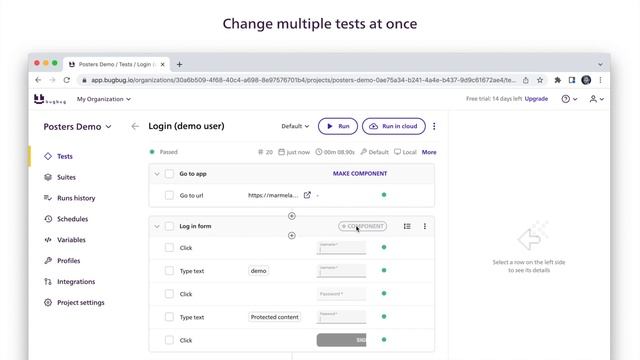Tick checkbox of Type text Protected content step

point(169,317)
